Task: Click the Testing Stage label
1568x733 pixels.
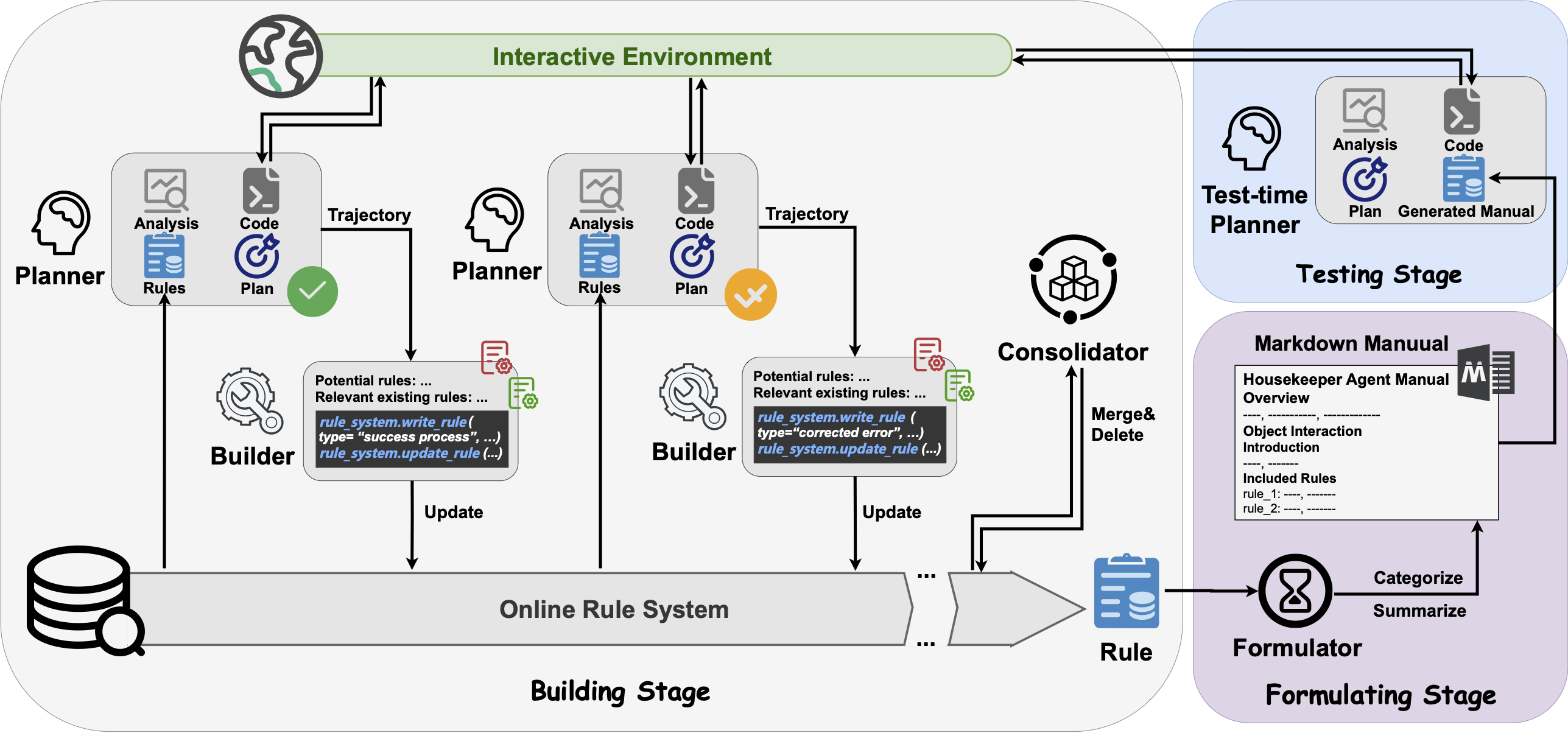Action: pos(1379,275)
